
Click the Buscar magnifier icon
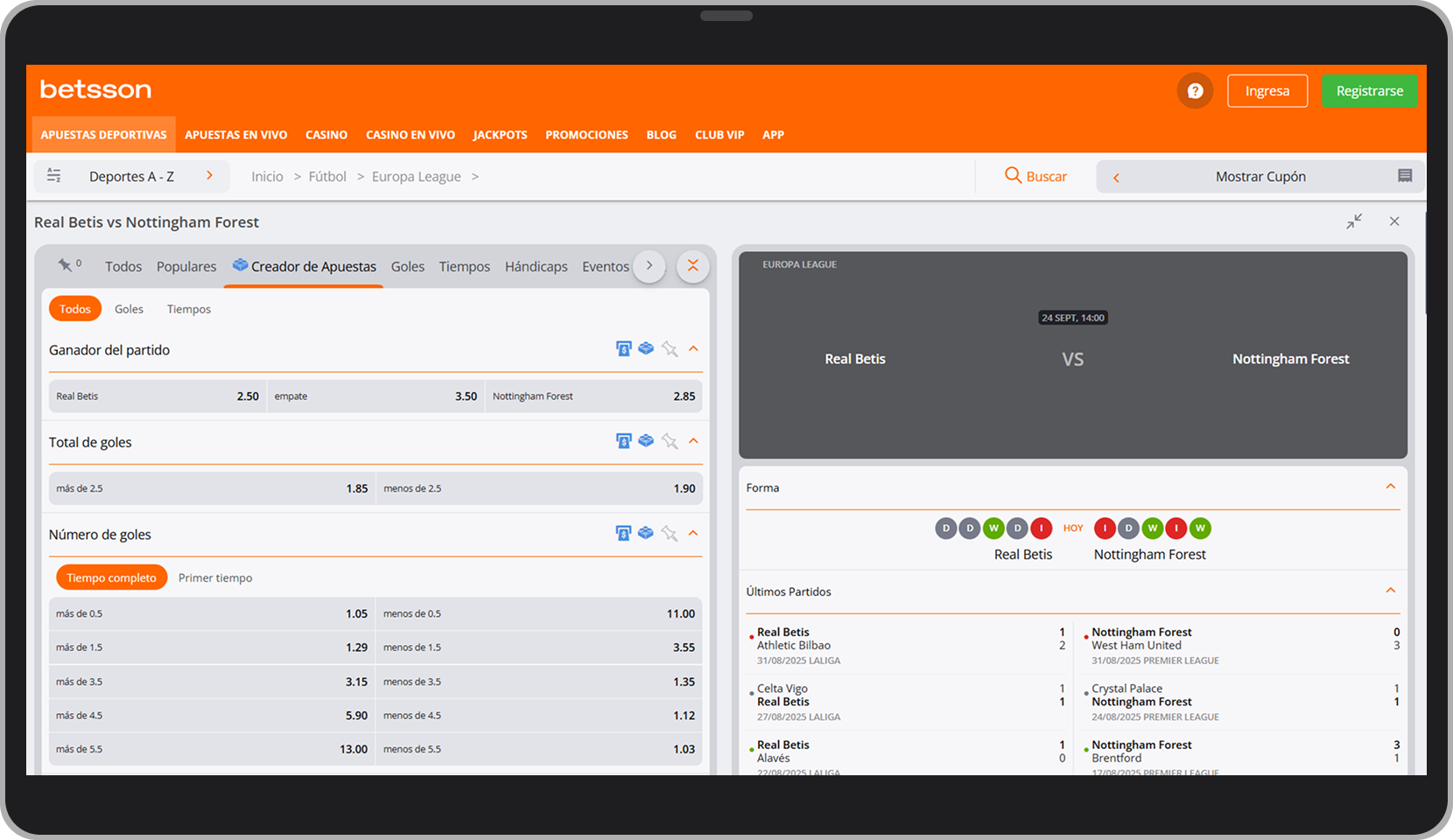tap(1013, 176)
